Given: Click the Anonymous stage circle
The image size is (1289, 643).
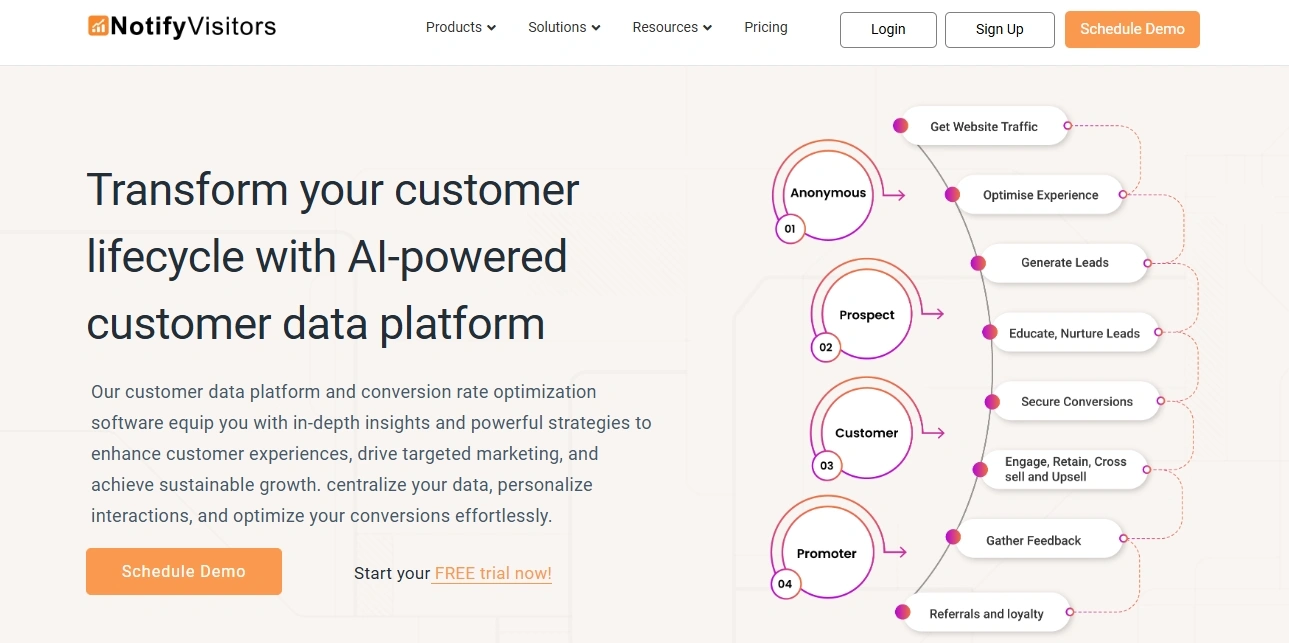Looking at the screenshot, I should [828, 193].
